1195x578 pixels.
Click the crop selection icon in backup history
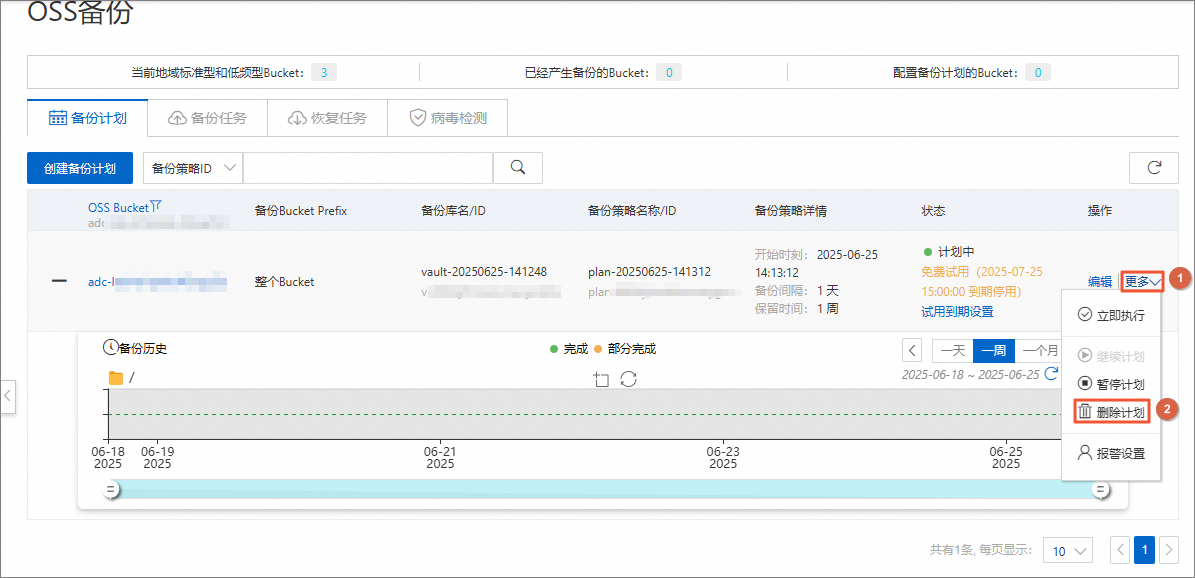601,378
